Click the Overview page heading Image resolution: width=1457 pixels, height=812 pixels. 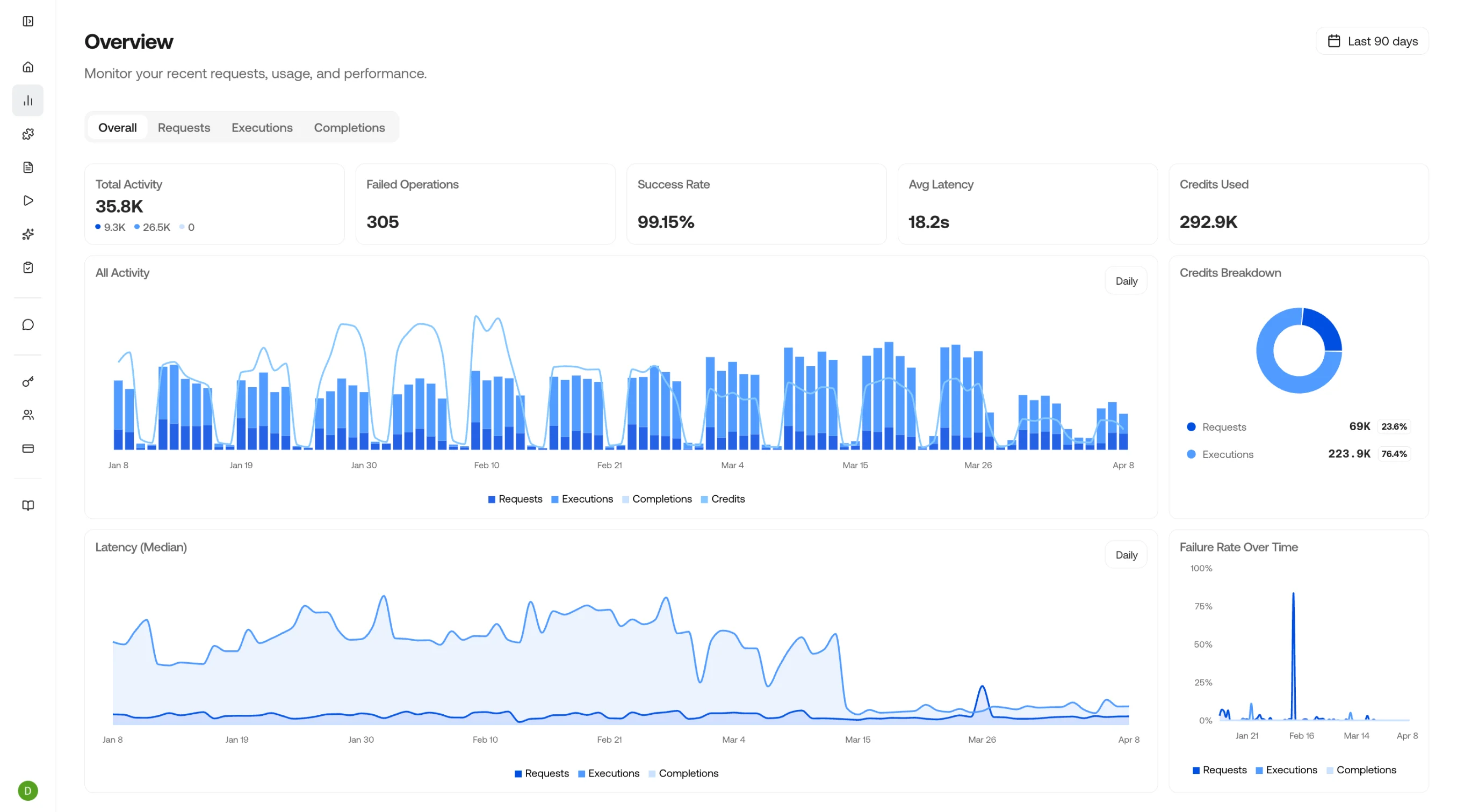click(128, 41)
